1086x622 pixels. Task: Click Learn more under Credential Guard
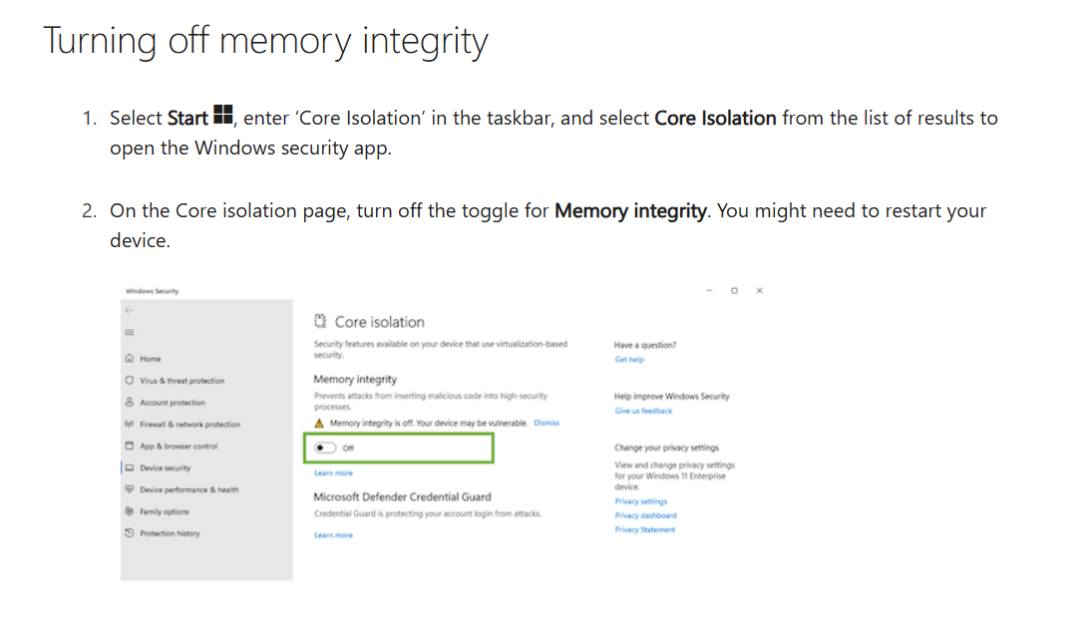click(333, 535)
